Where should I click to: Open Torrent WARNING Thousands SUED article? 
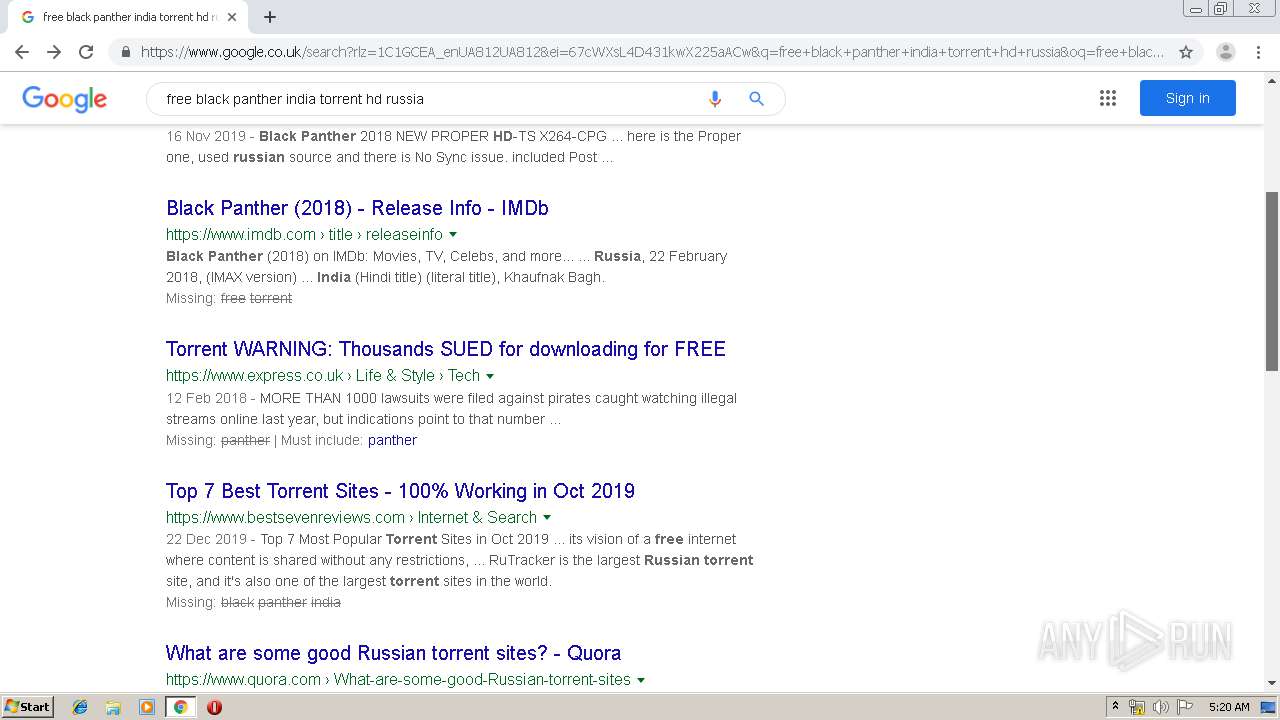pos(446,349)
